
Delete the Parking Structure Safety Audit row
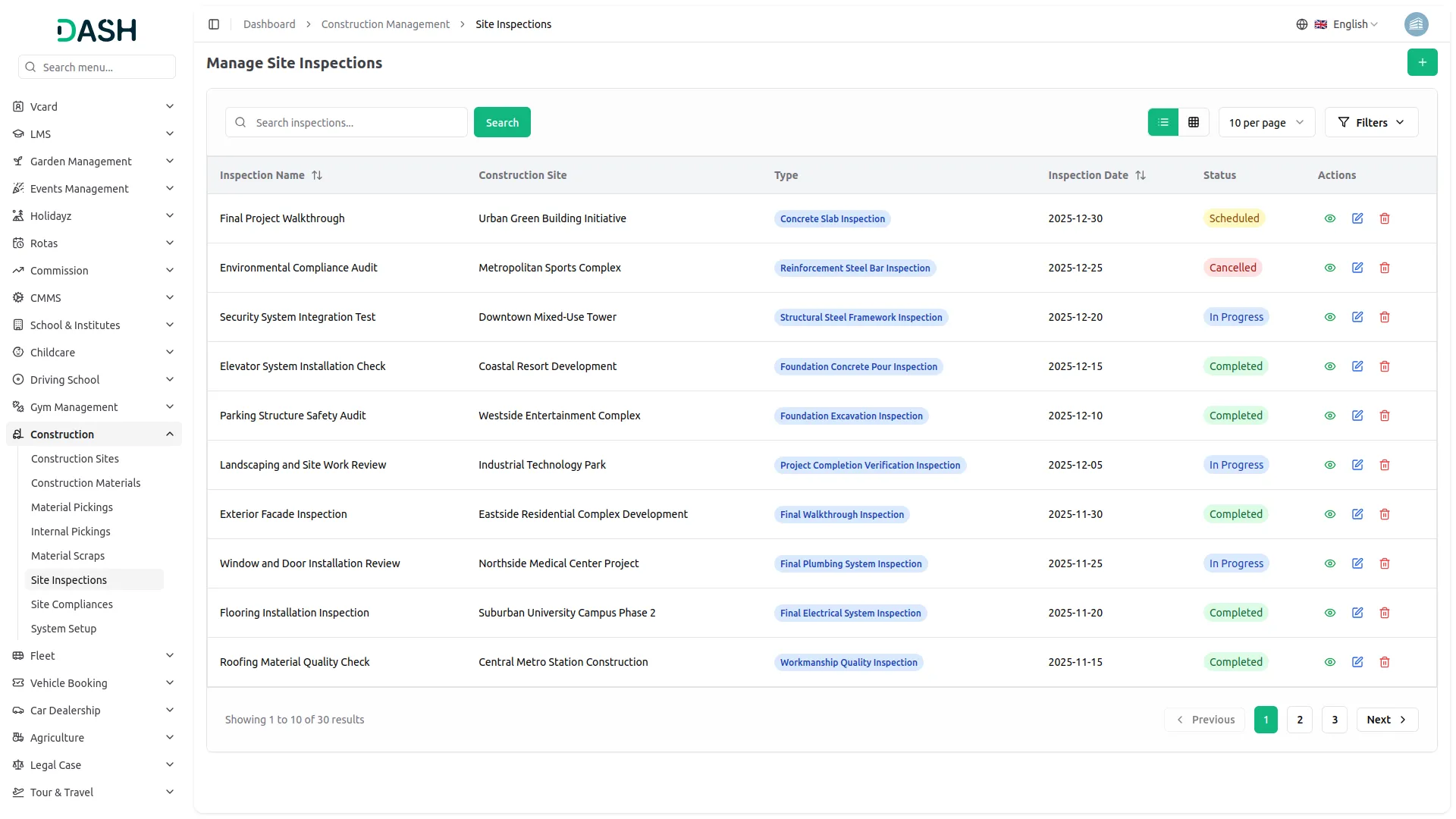(x=1385, y=416)
